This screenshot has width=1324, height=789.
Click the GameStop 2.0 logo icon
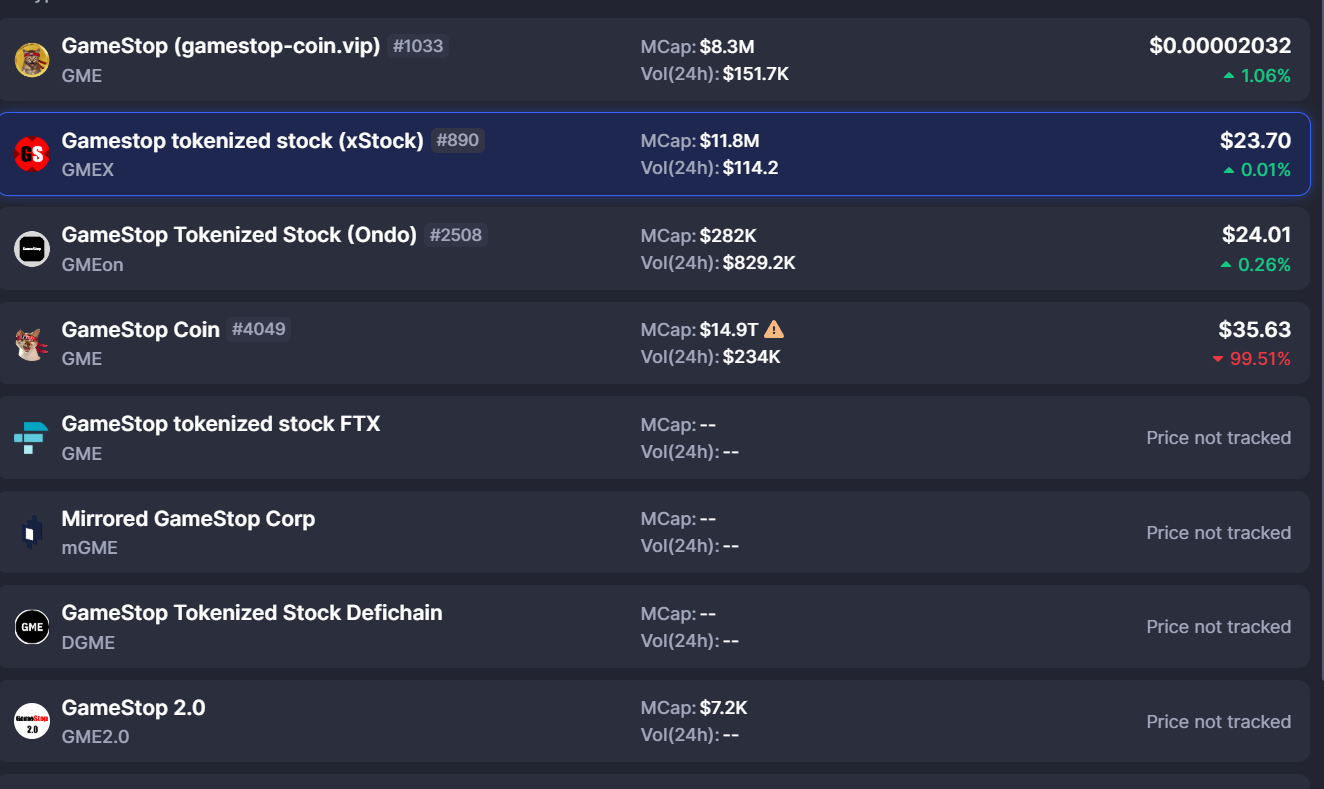pyautogui.click(x=32, y=721)
